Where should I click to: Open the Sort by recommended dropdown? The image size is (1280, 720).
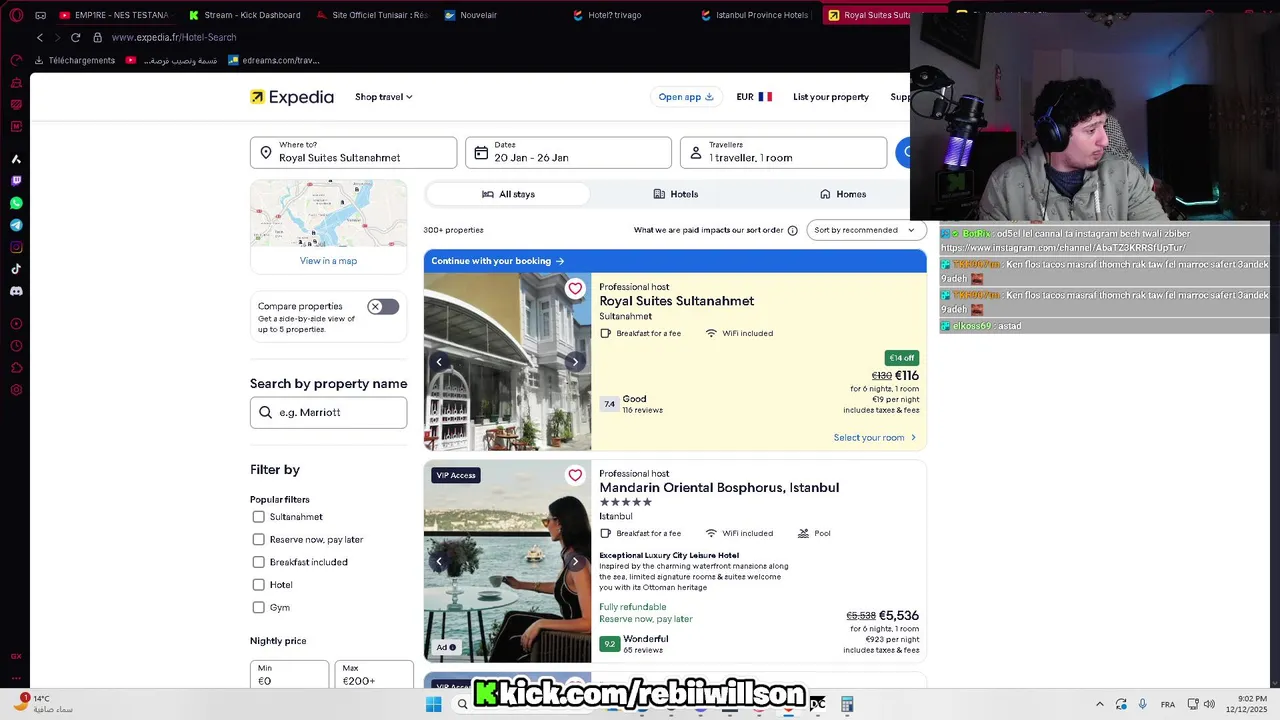(x=866, y=230)
